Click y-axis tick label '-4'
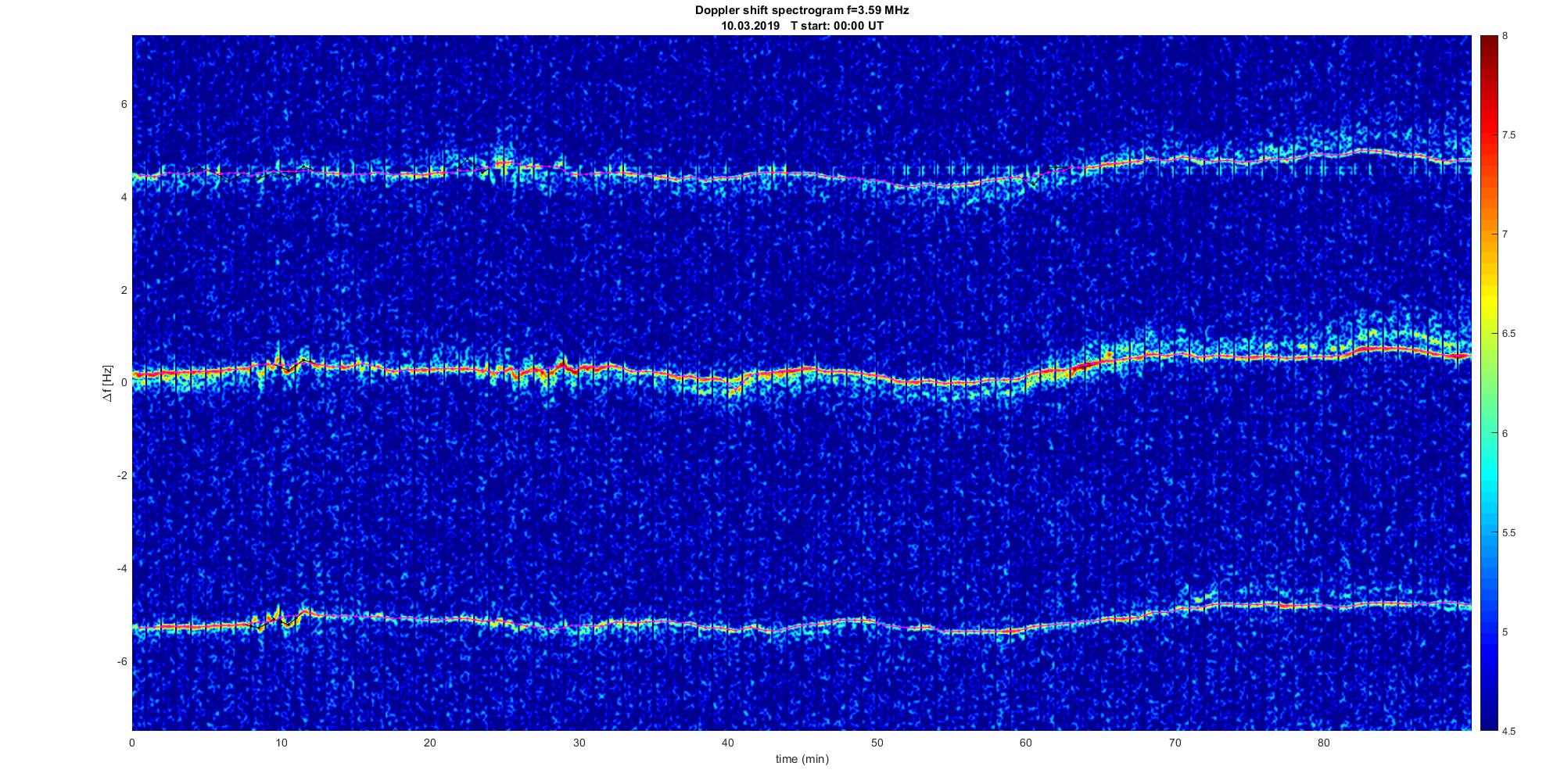 click(121, 568)
